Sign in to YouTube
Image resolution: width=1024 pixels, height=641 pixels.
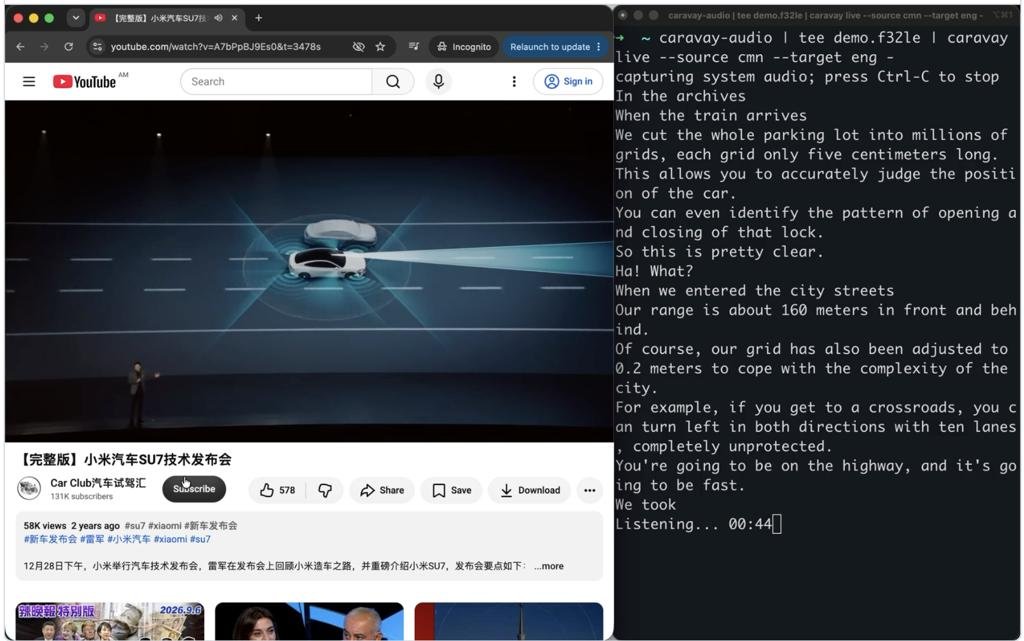pos(568,82)
